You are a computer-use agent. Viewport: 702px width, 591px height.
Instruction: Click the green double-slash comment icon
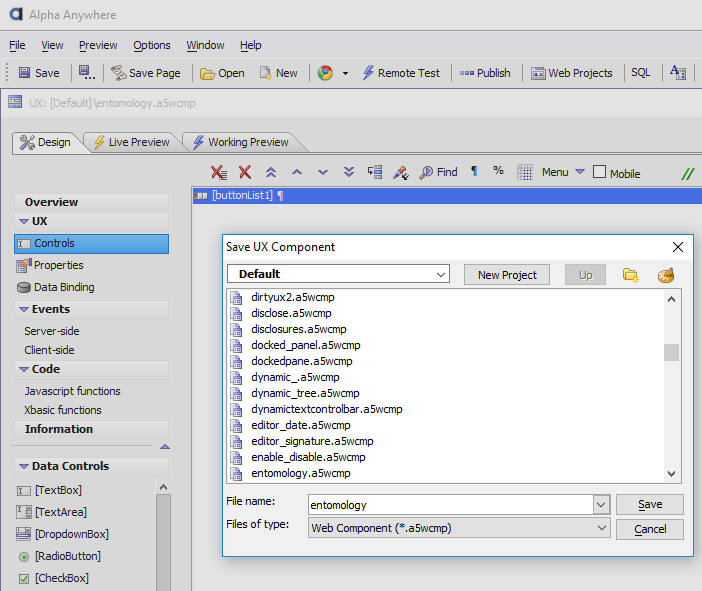pyautogui.click(x=688, y=174)
